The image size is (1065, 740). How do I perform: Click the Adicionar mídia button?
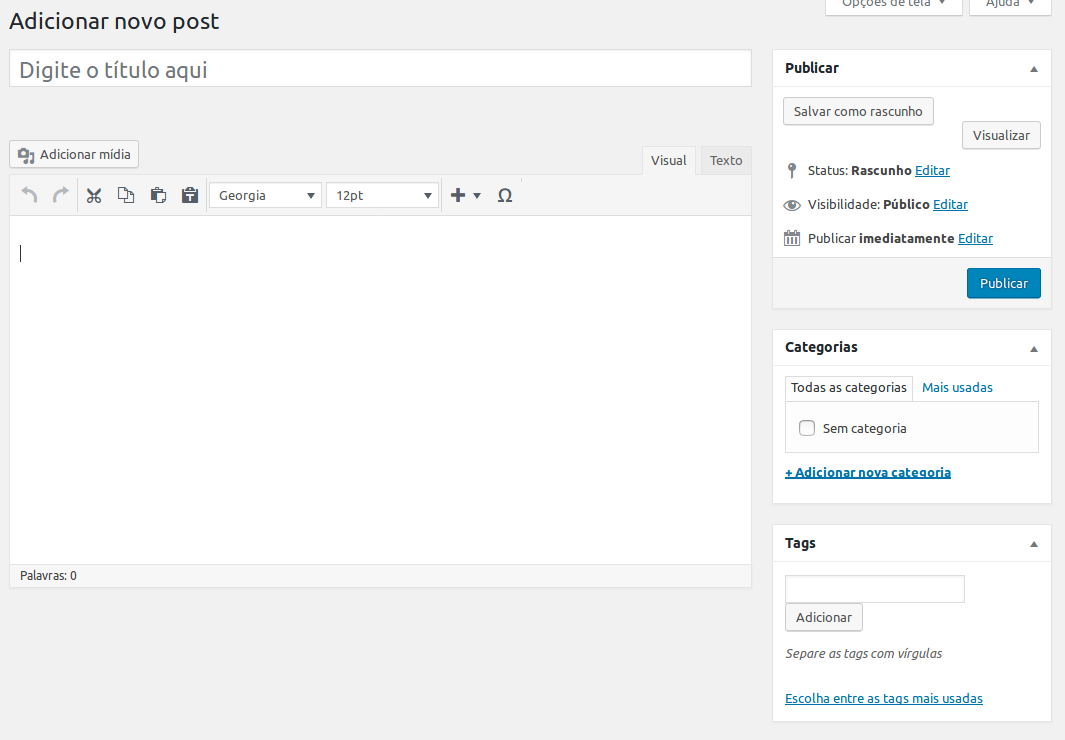75,155
